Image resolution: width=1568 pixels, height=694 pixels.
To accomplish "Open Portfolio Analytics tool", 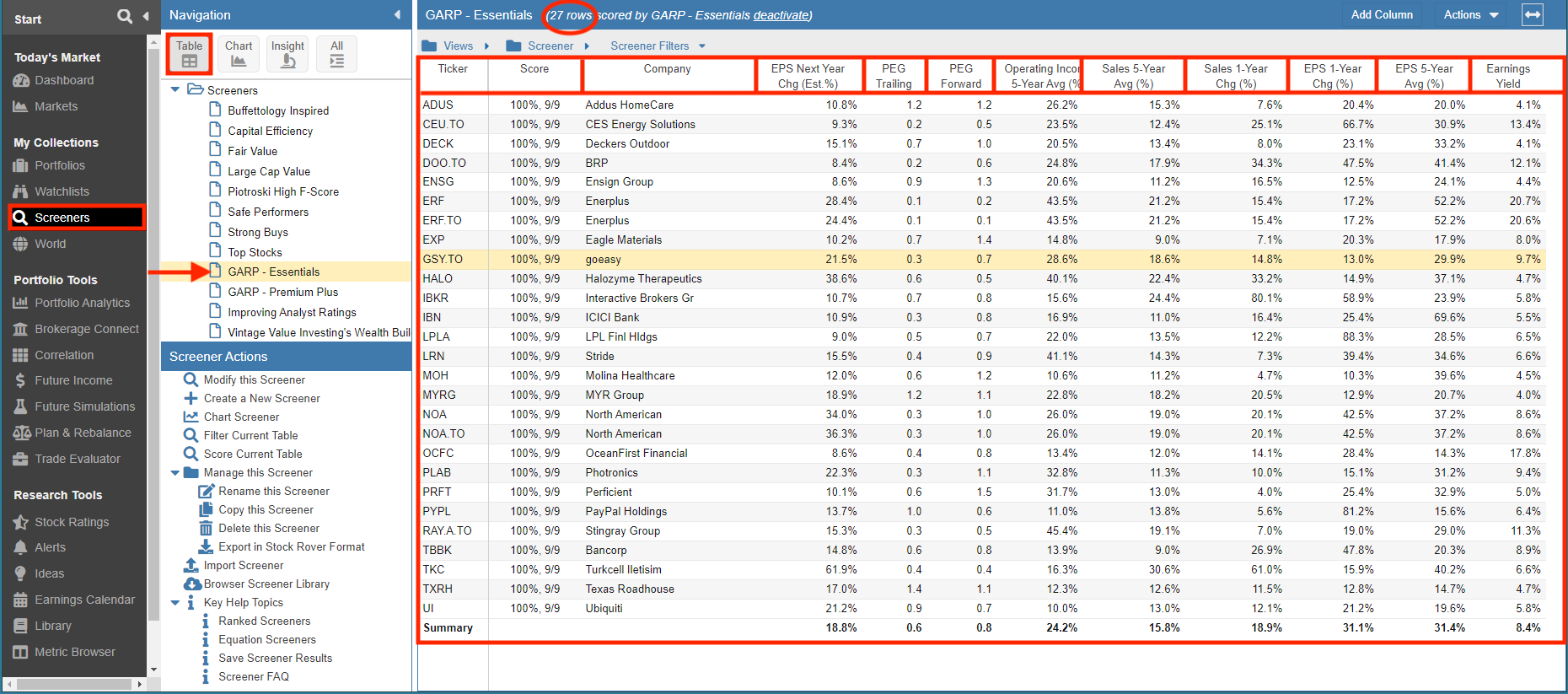I will [72, 303].
